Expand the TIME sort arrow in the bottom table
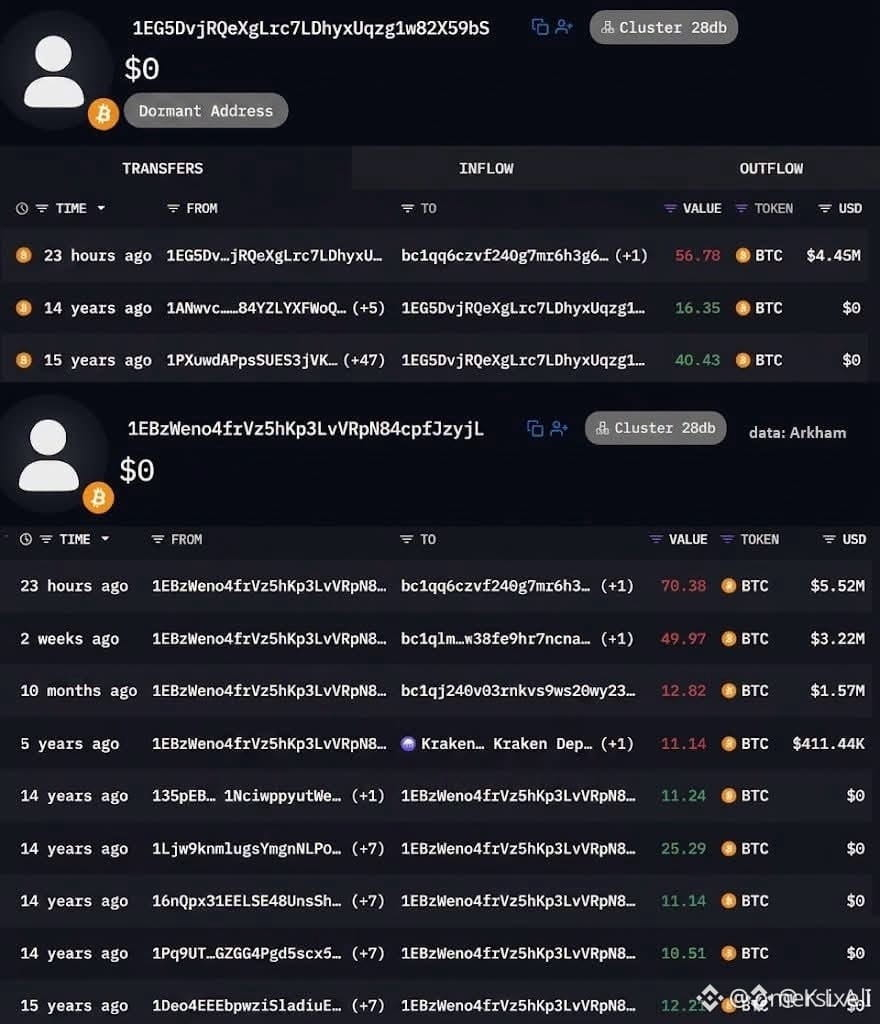 [x=105, y=539]
